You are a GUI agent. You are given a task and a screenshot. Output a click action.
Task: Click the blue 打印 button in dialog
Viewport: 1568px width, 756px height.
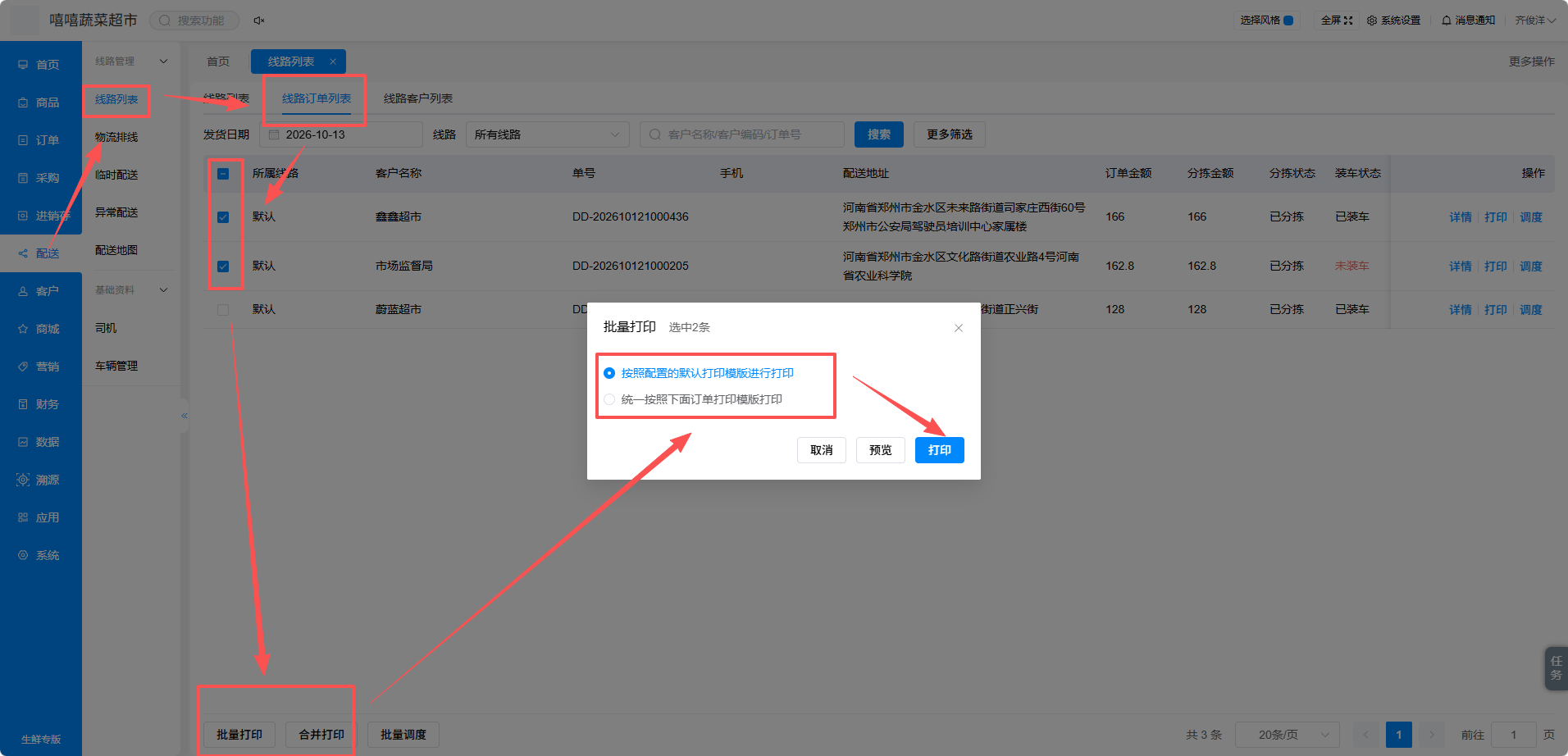pyautogui.click(x=940, y=450)
